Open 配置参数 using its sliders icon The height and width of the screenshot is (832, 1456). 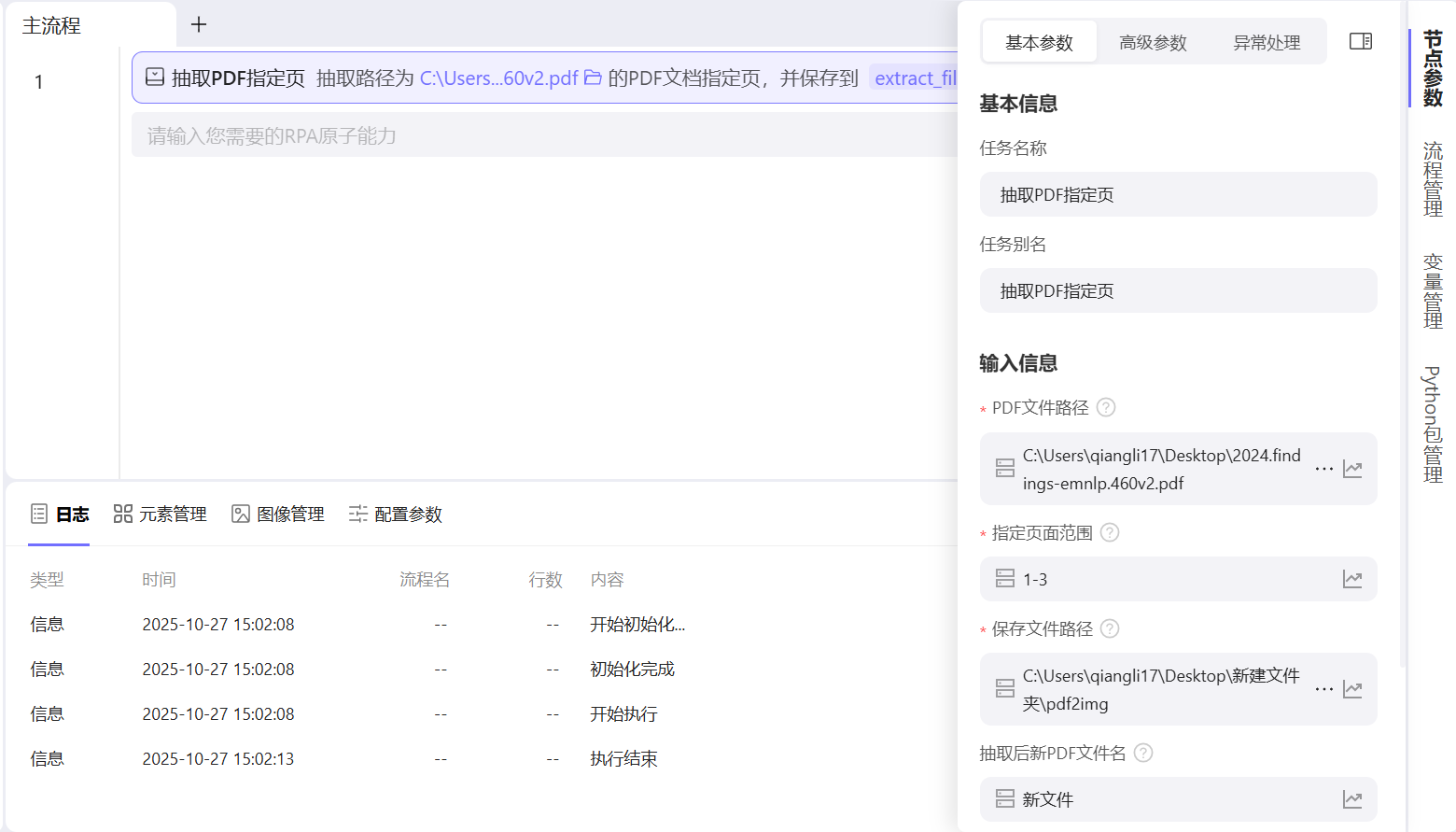pos(357,513)
